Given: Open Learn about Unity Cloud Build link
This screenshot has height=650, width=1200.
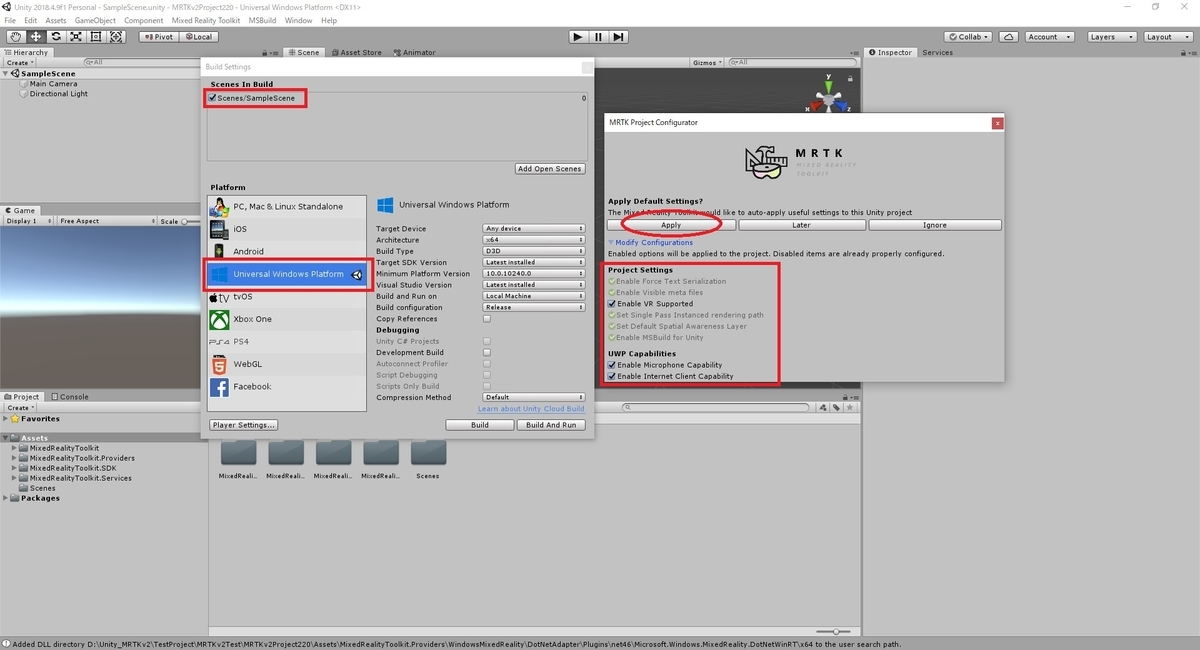Looking at the screenshot, I should coord(531,409).
